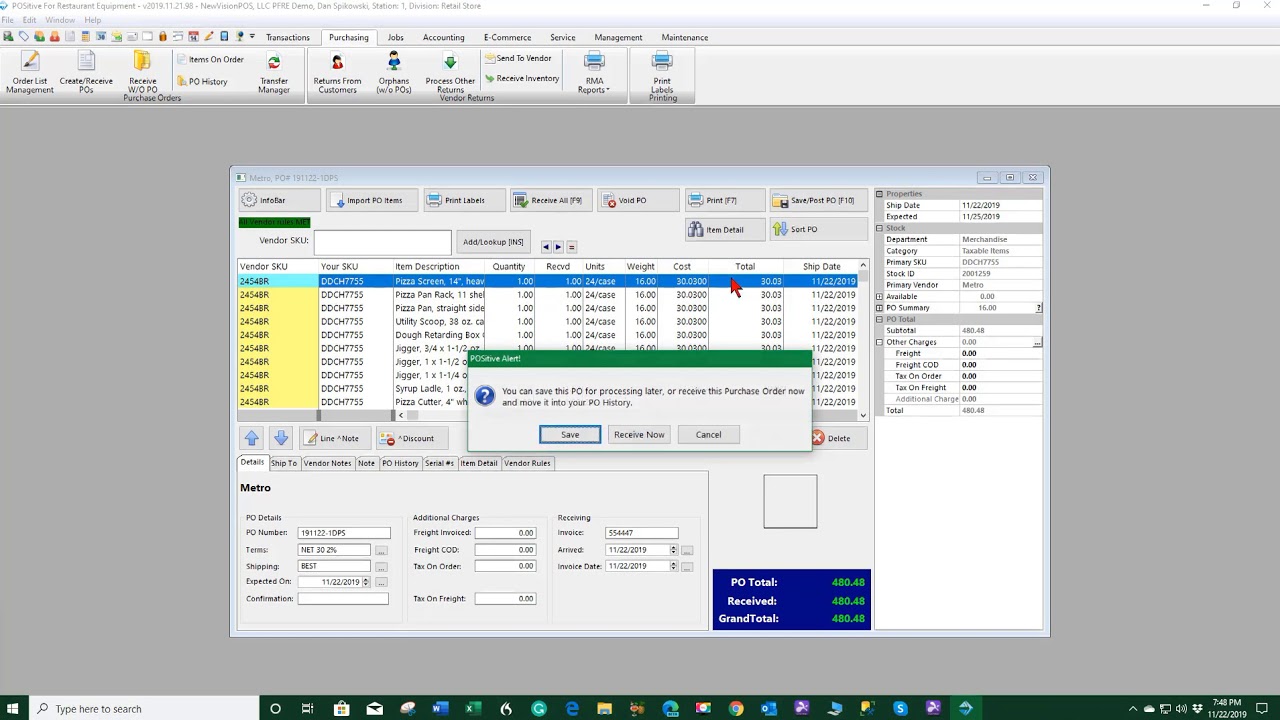Open Returns From Customers
The width and height of the screenshot is (1280, 720).
337,74
